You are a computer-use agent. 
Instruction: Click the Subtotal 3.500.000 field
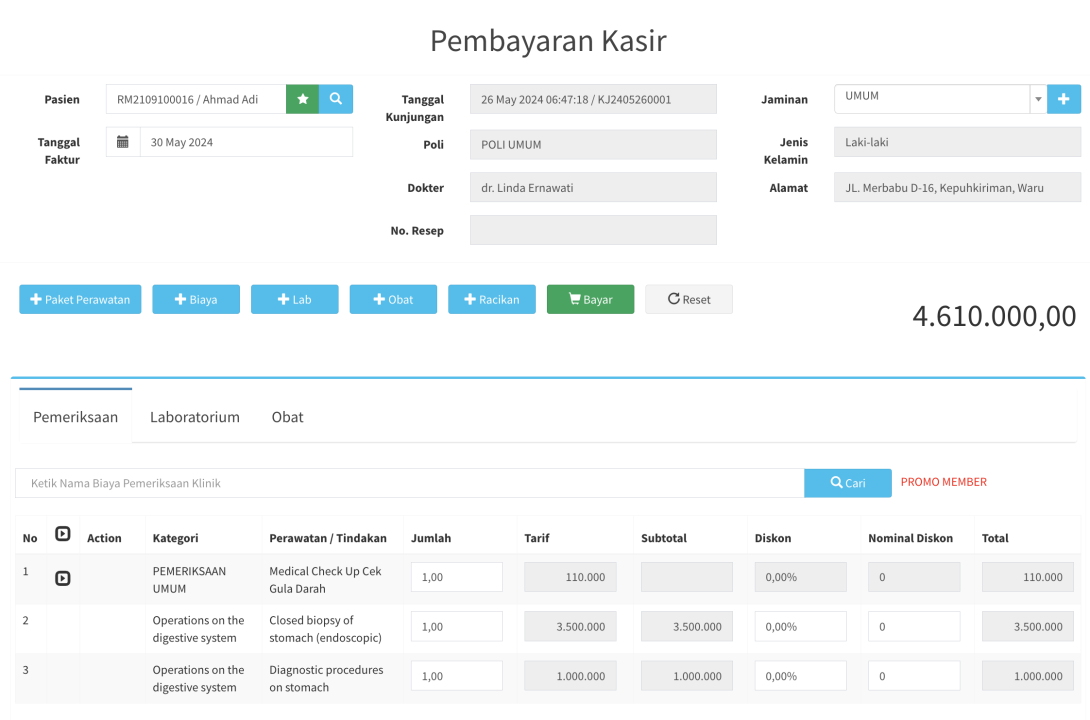point(687,626)
